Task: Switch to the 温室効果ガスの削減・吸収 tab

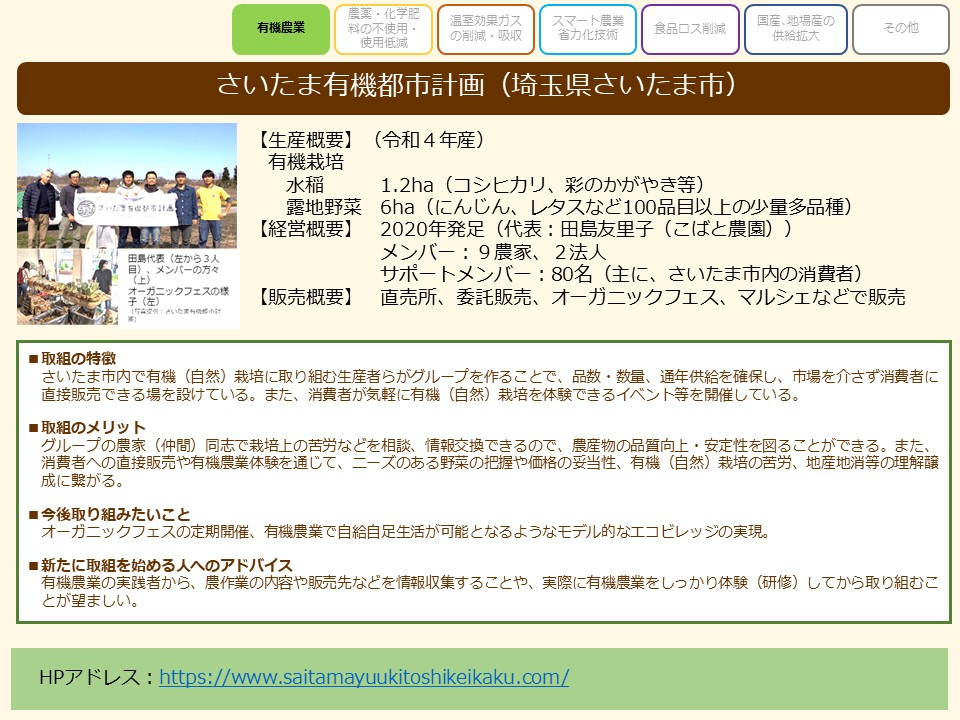Action: pos(486,29)
